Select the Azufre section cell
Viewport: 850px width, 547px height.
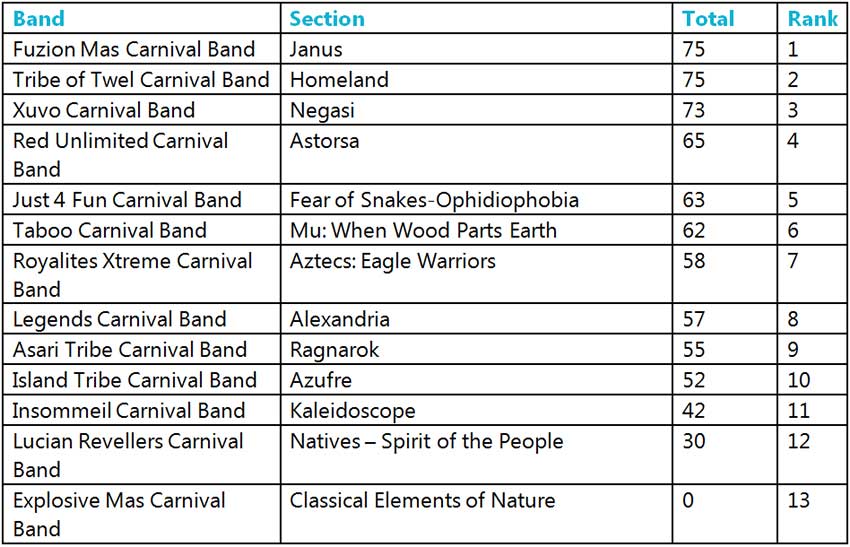point(320,380)
